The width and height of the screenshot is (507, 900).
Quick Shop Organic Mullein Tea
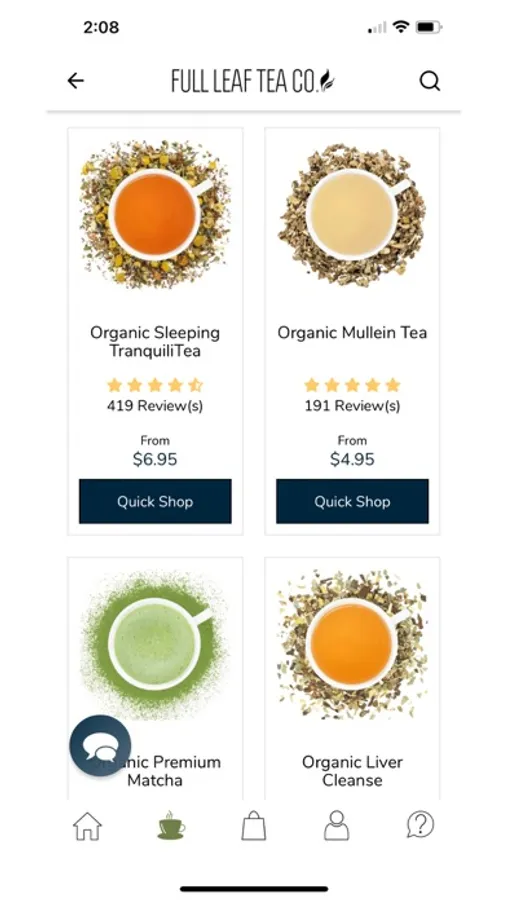pos(352,501)
